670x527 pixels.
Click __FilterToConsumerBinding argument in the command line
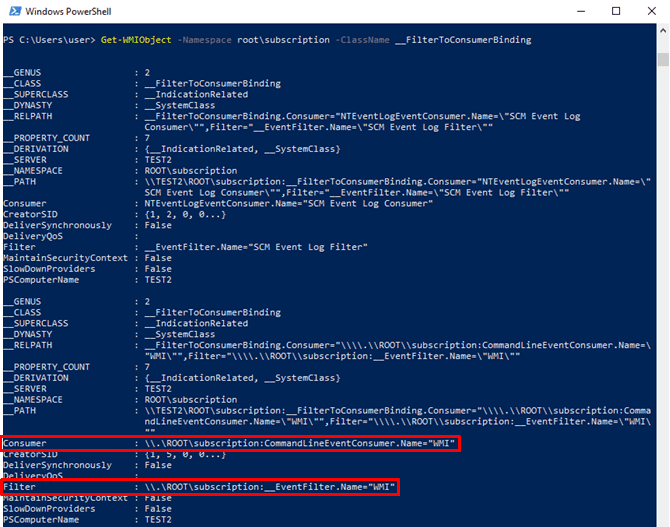click(x=463, y=40)
